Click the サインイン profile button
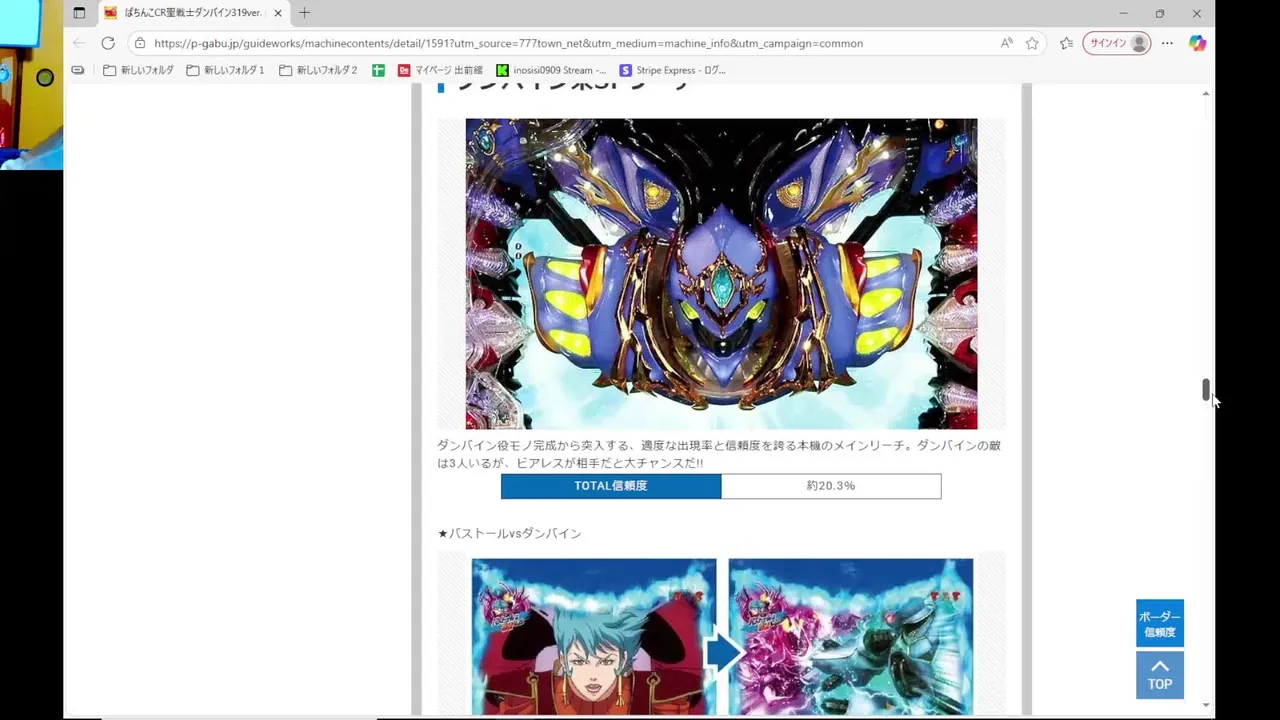Image resolution: width=1280 pixels, height=720 pixels. point(1117,43)
